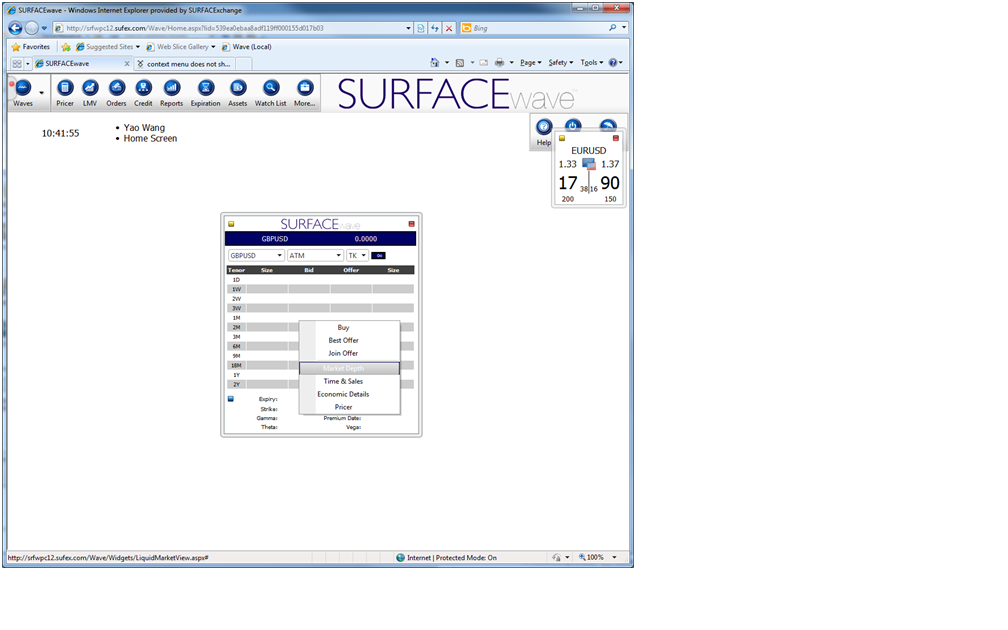Click the Read Mail icon in command bar
1008x630 pixels.
click(x=483, y=63)
